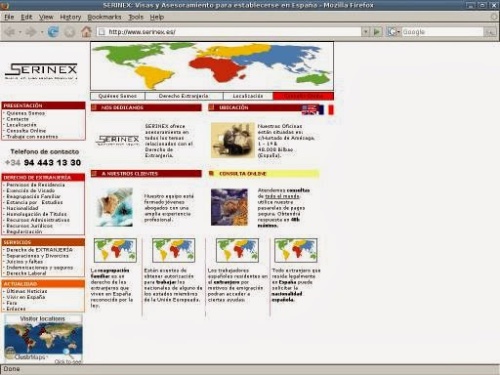This screenshot has height=375, width=500.
Task: Open the back button history dropdown
Action: tap(20, 32)
